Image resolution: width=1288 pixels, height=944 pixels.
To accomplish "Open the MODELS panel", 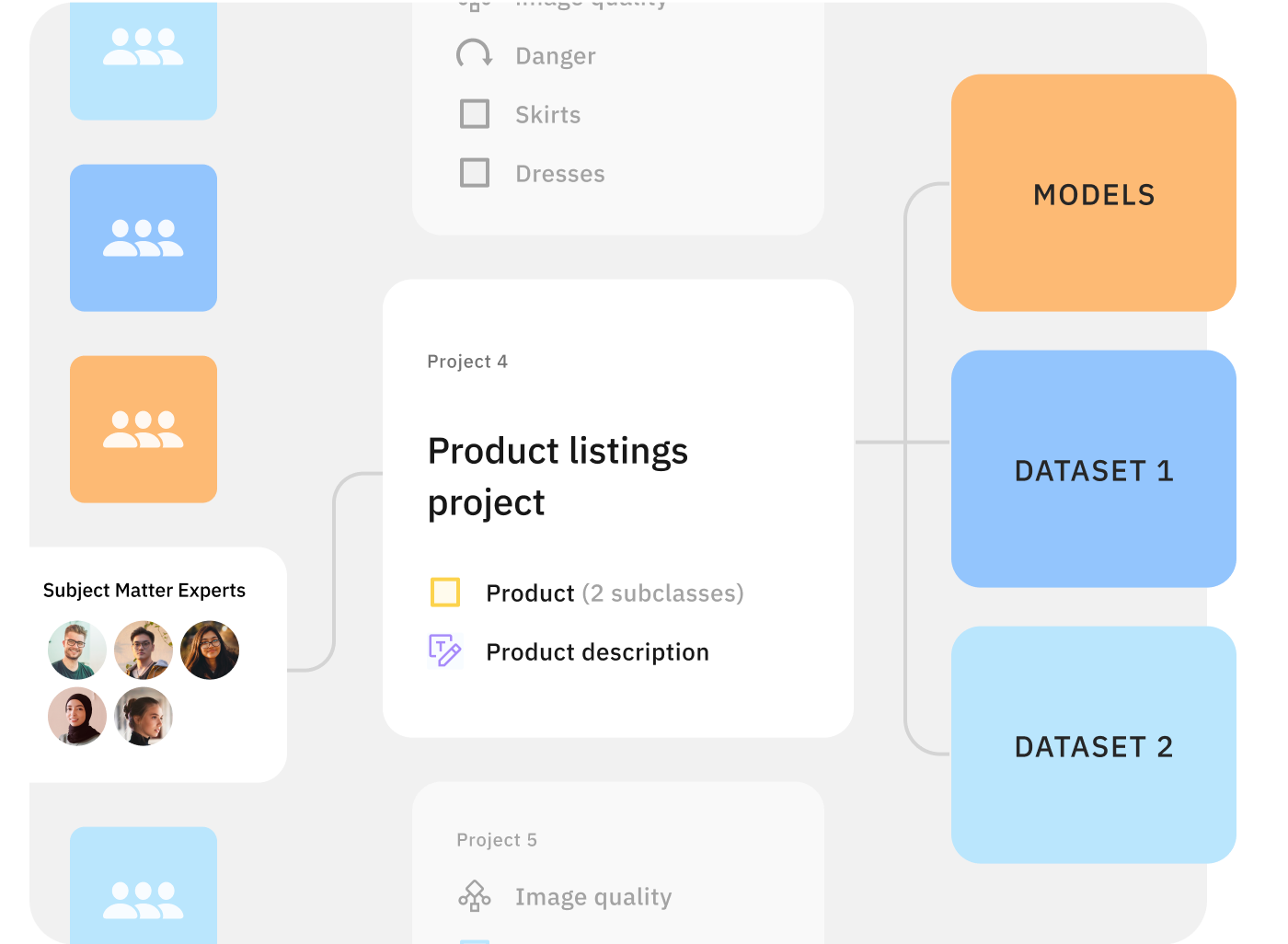I will 1093,194.
